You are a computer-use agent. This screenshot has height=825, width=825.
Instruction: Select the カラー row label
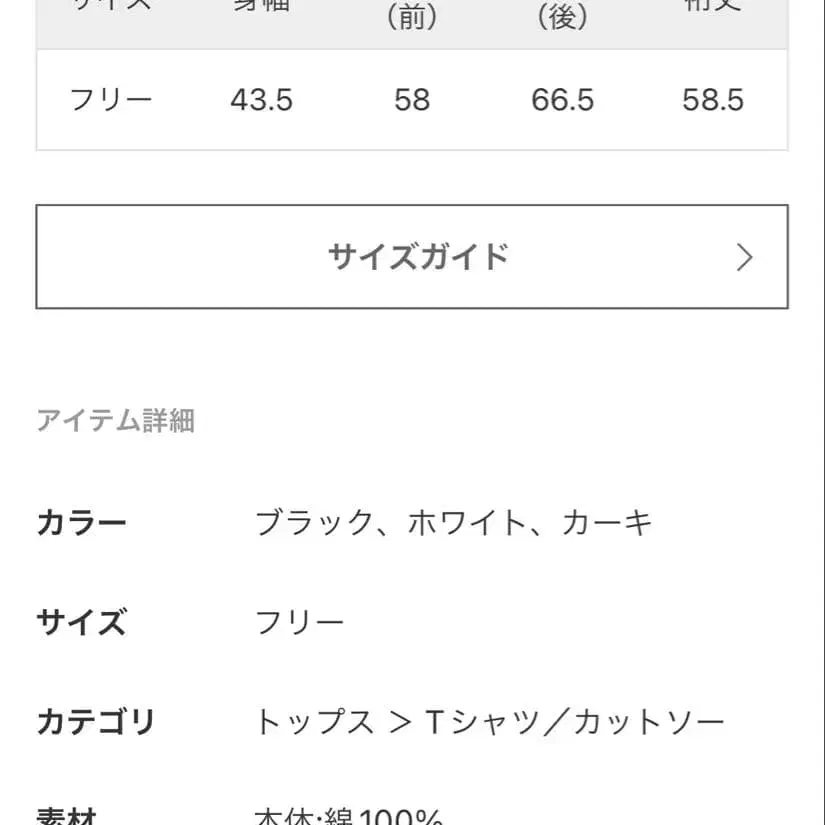tap(82, 520)
